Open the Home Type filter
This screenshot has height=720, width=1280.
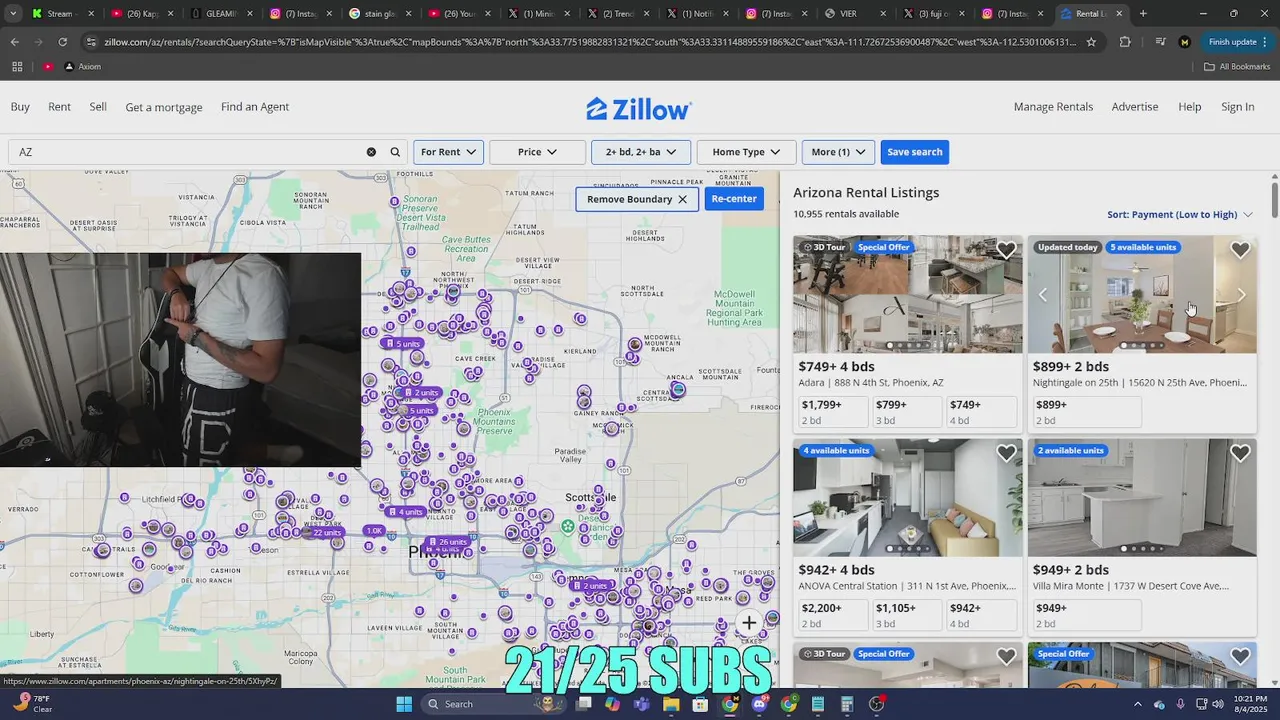(x=746, y=152)
